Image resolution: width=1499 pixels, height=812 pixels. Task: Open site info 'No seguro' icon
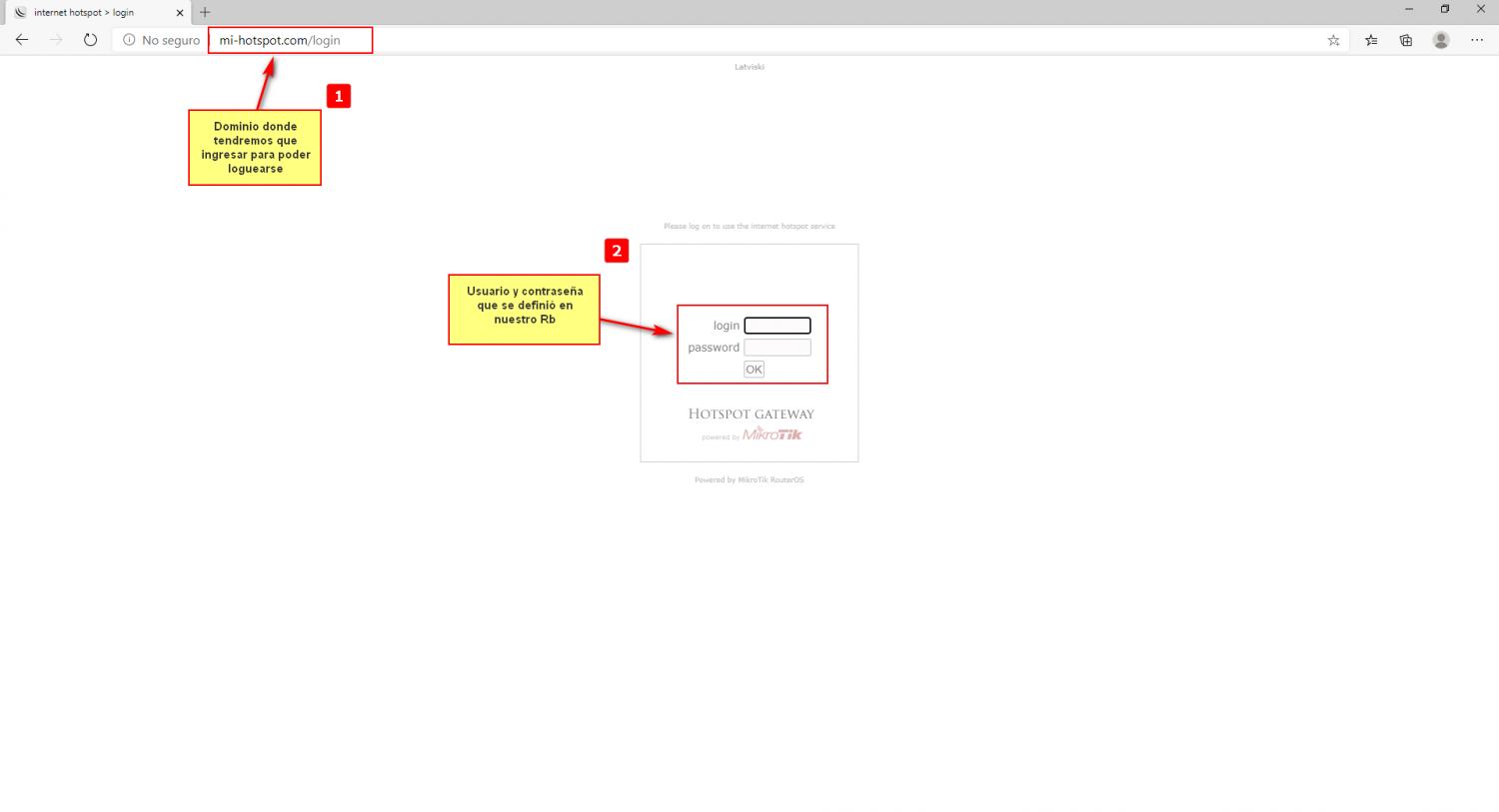129,40
